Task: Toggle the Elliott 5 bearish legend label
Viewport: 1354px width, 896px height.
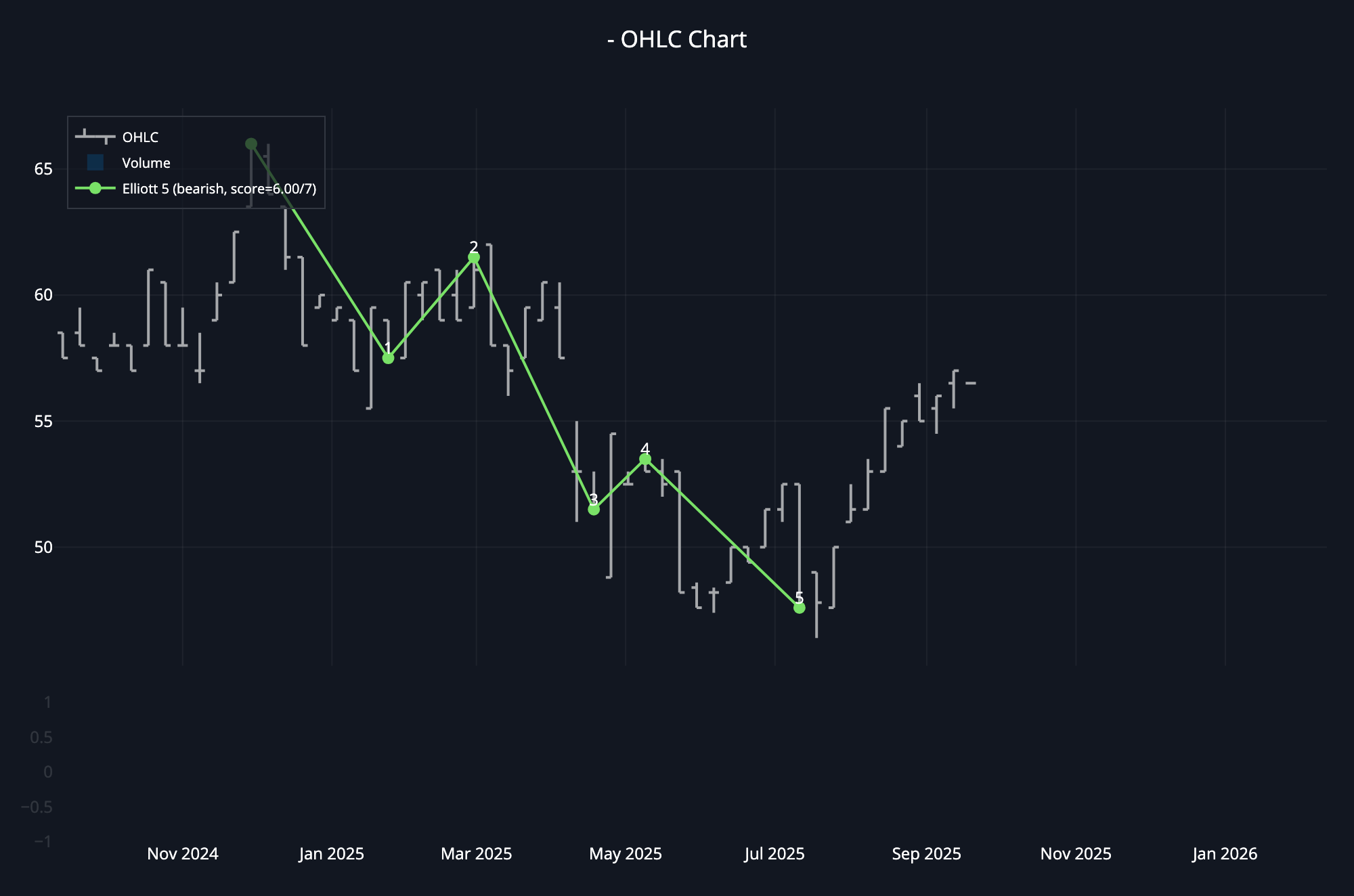Action: (x=219, y=189)
